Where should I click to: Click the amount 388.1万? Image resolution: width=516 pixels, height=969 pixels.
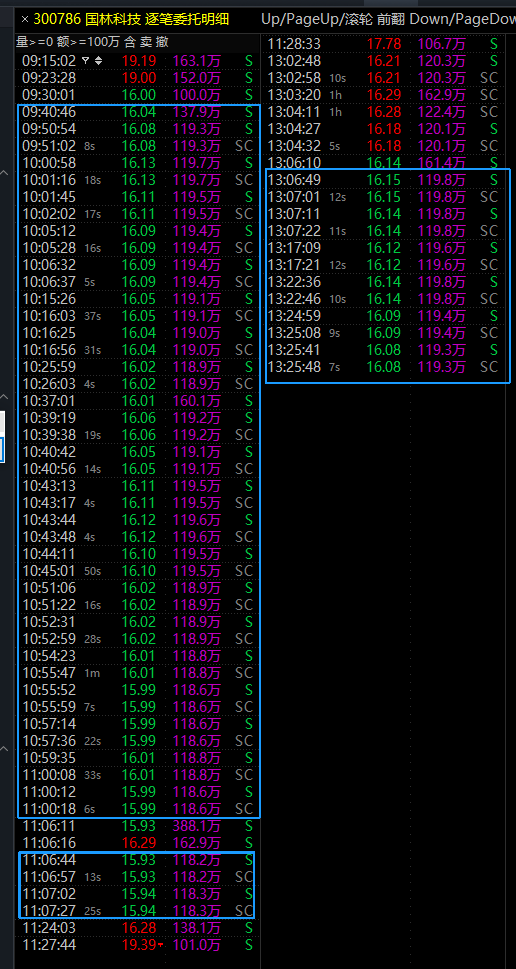(197, 826)
